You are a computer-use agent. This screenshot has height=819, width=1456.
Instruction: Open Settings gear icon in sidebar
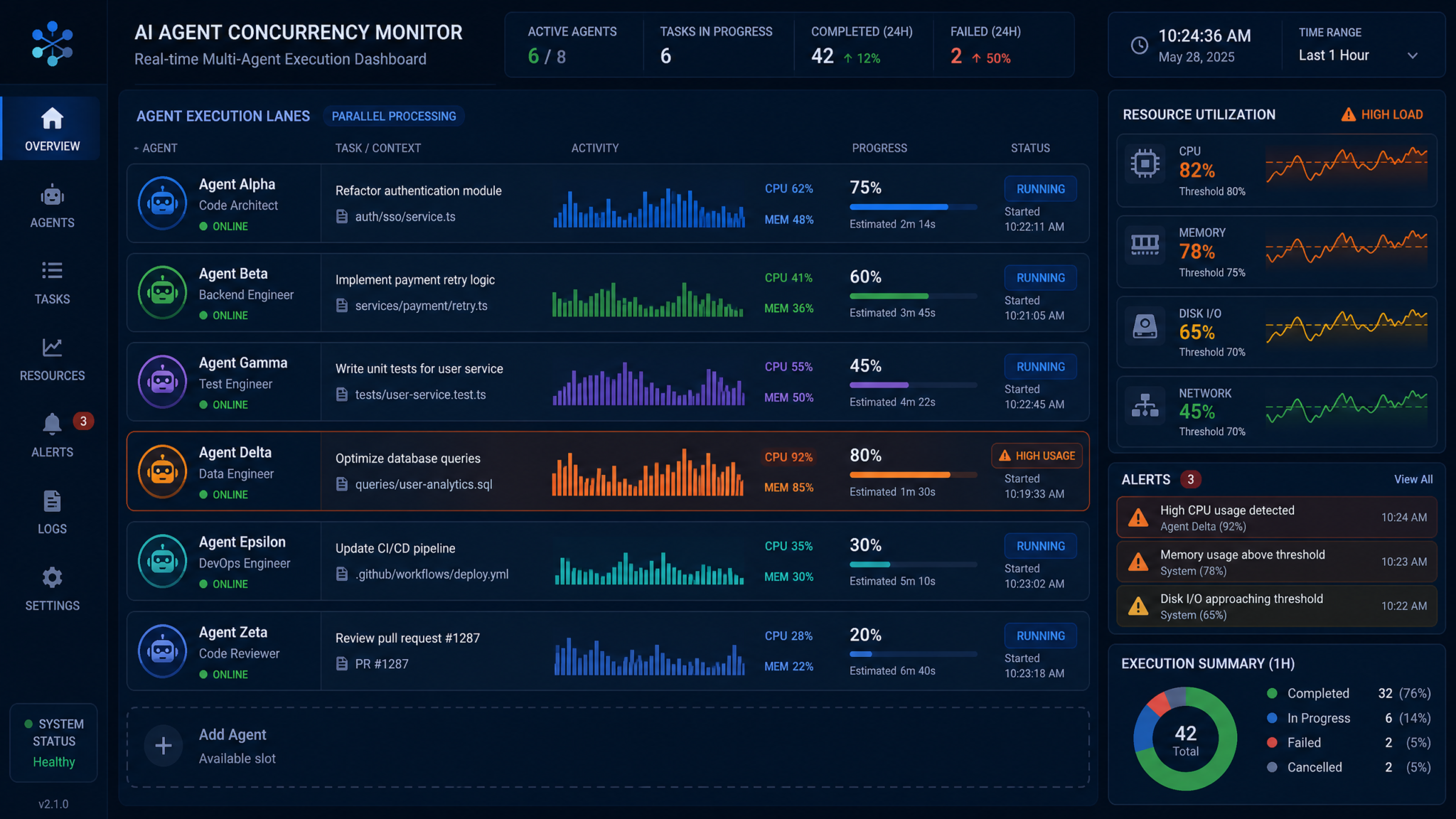pyautogui.click(x=52, y=577)
